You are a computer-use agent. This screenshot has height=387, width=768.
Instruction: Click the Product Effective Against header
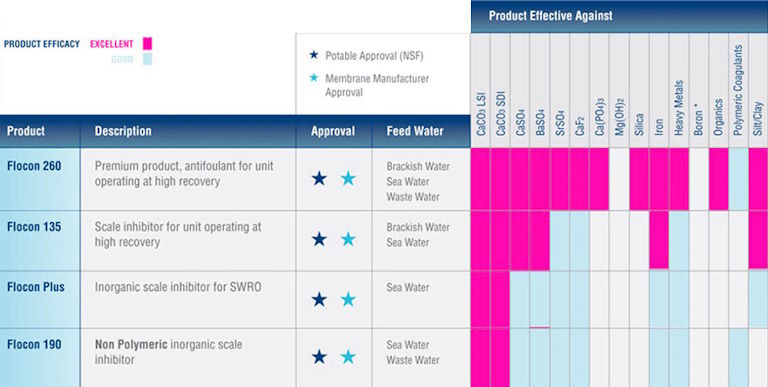coord(551,16)
